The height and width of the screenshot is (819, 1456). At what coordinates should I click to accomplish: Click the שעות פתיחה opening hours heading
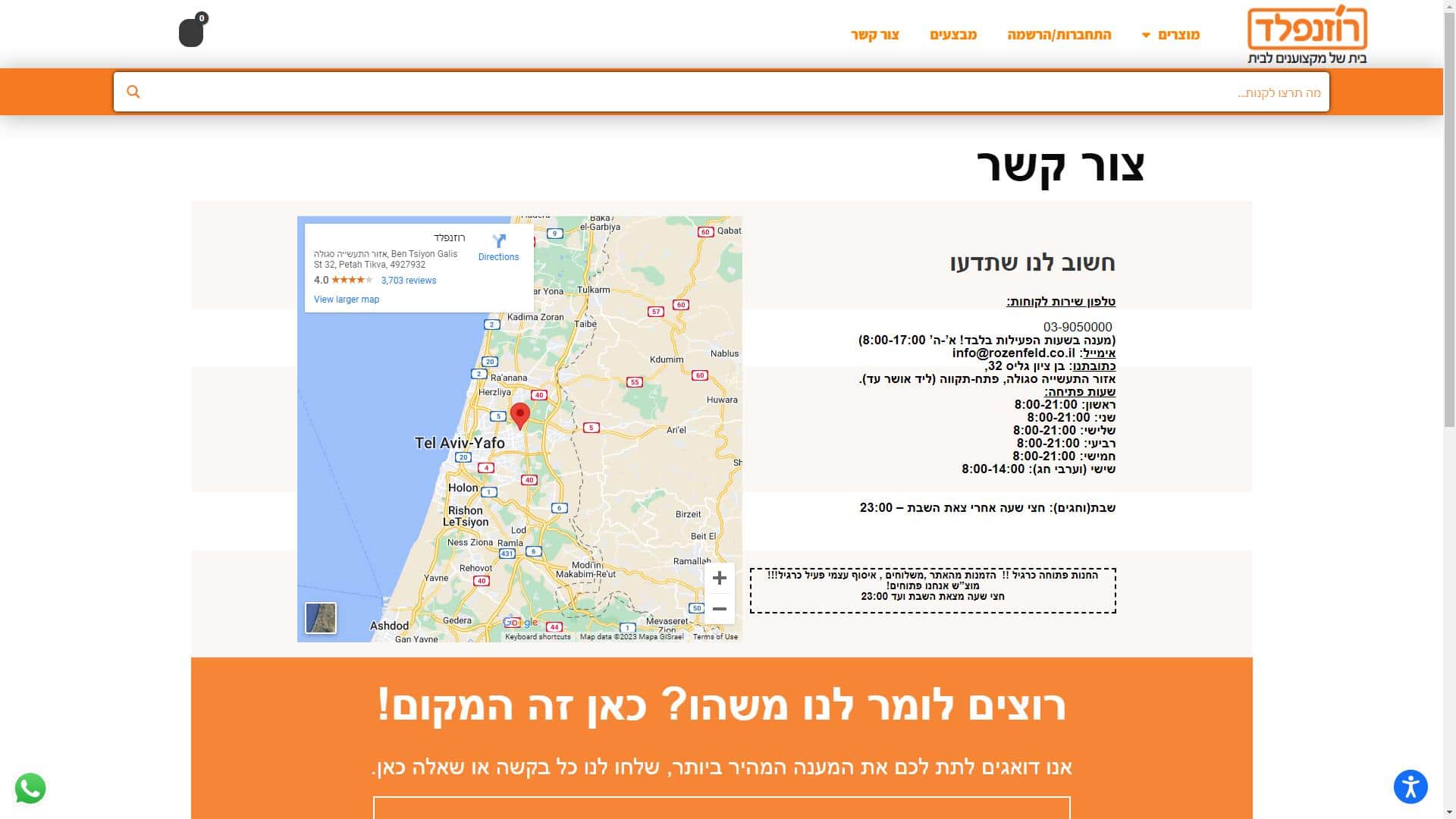pyautogui.click(x=1080, y=392)
